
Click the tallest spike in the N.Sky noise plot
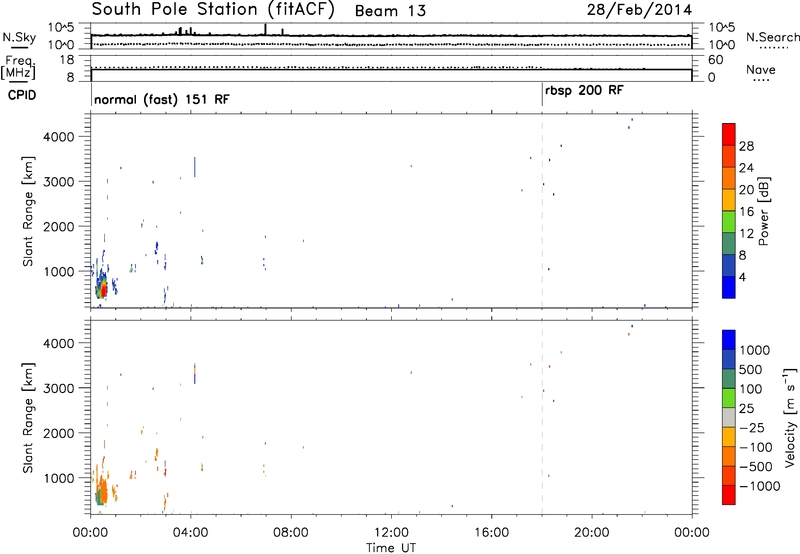click(x=265, y=29)
